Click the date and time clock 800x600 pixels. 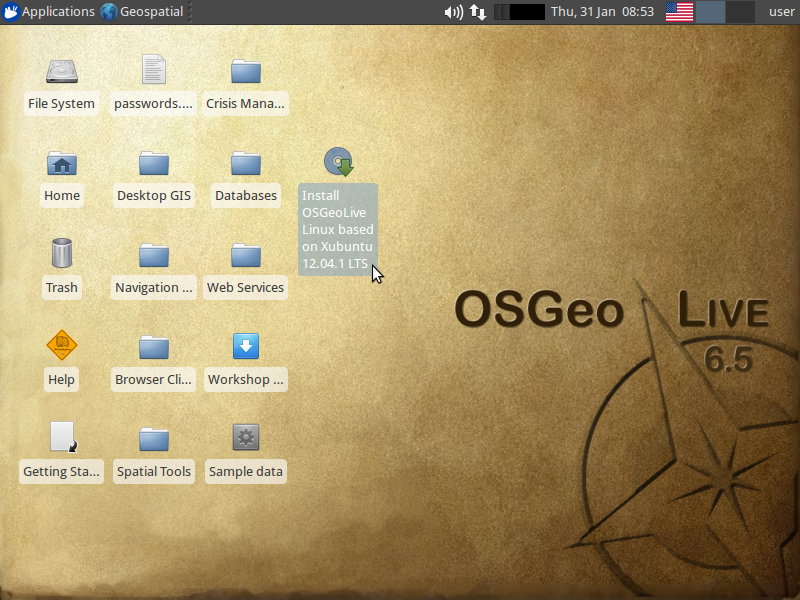pos(603,12)
